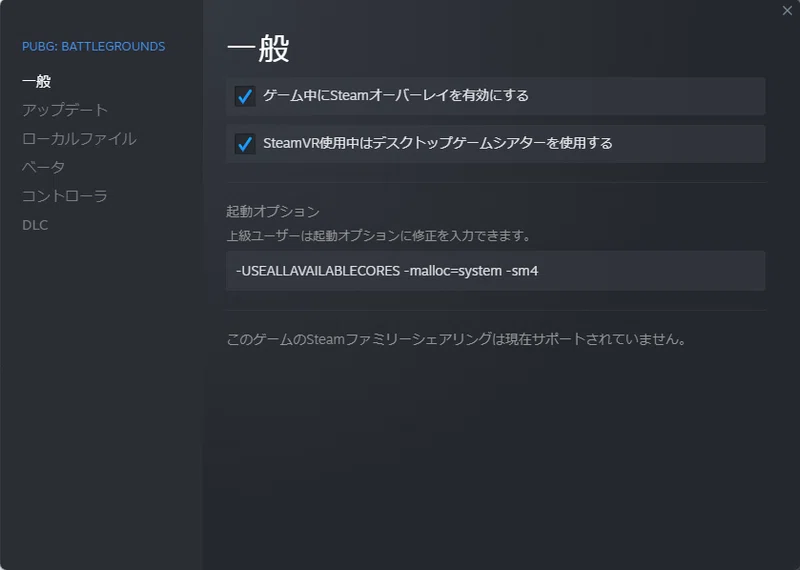
Task: Click the large 一般 page heading
Action: (258, 48)
